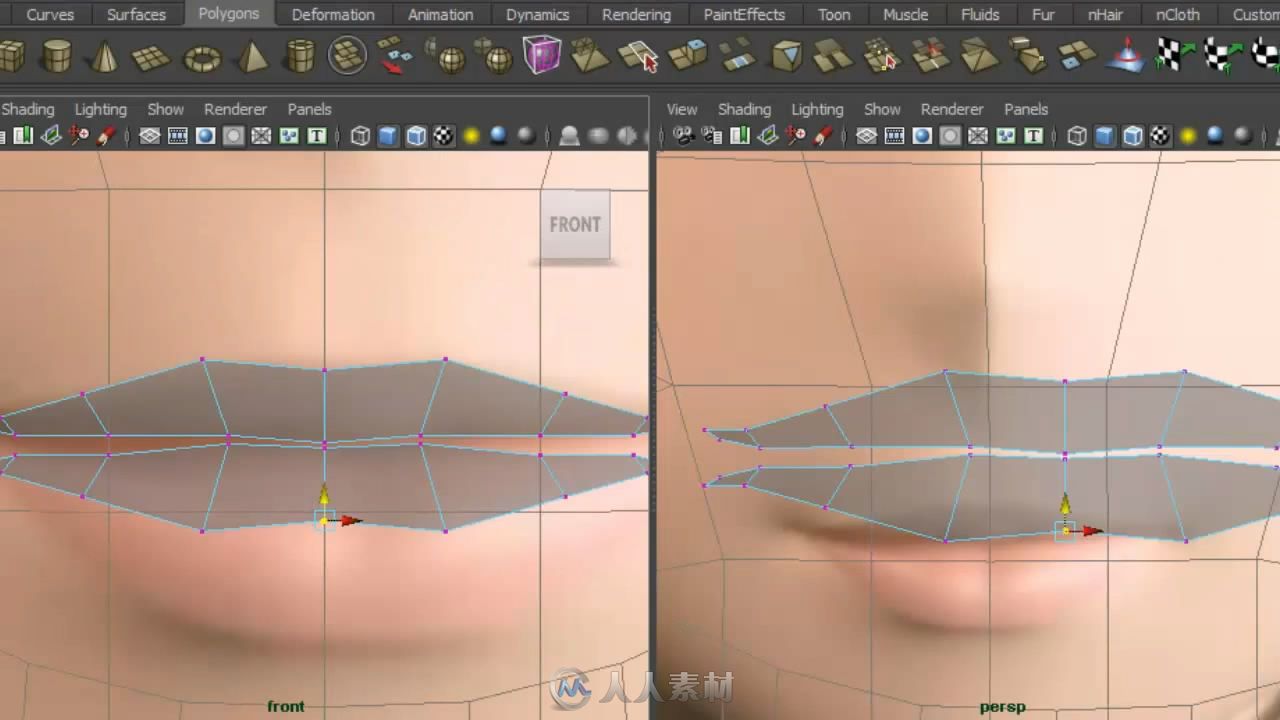Click the cube with blue triangle face icon
Screen dimensions: 1280x720
point(787,56)
